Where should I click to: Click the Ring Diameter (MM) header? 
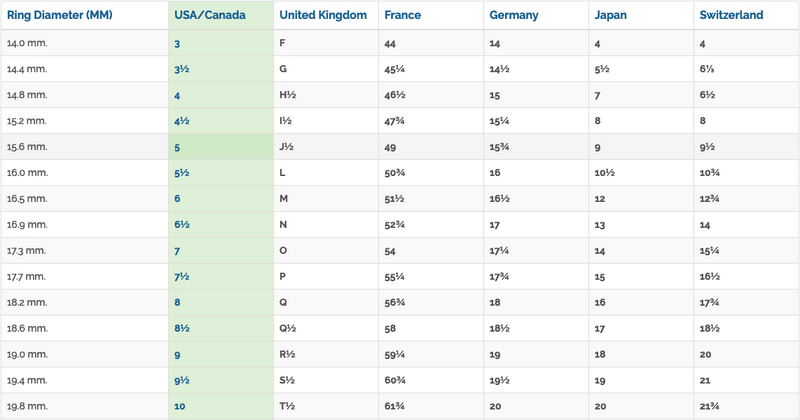(x=59, y=16)
